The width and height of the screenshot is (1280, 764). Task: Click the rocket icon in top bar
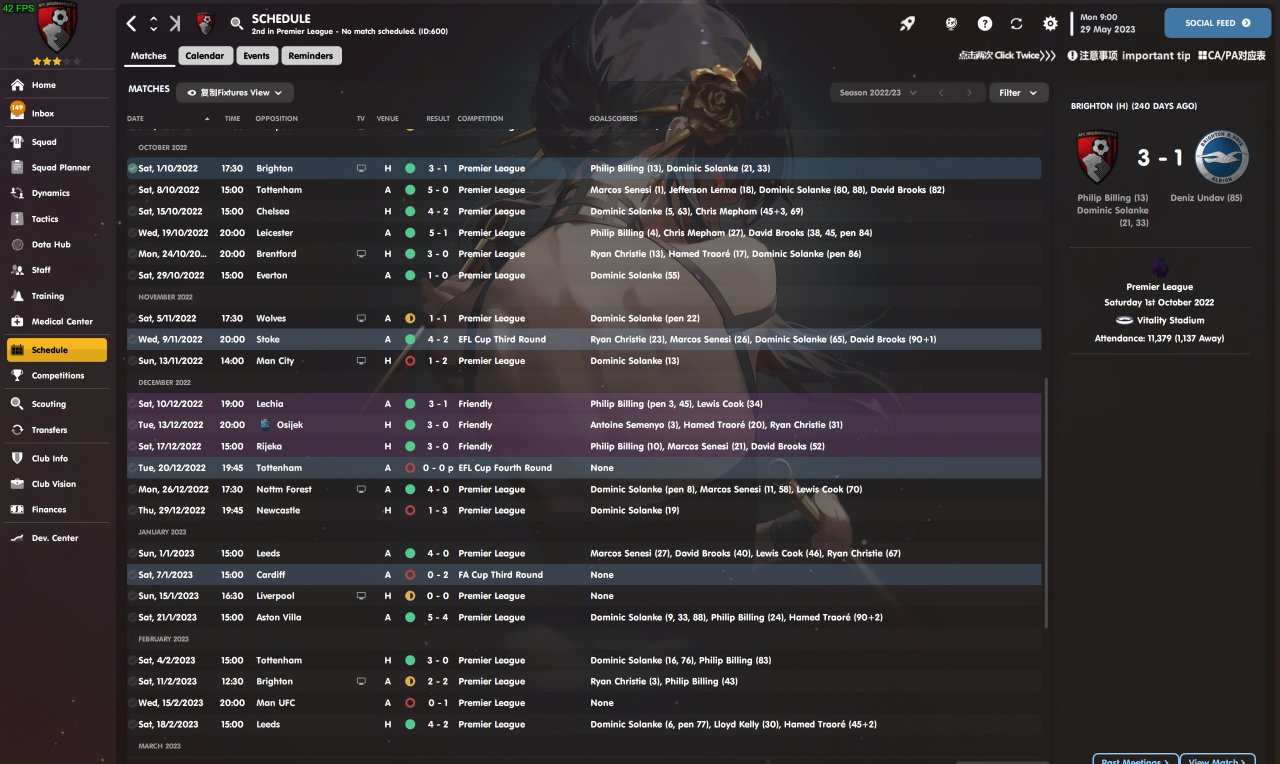(x=907, y=23)
